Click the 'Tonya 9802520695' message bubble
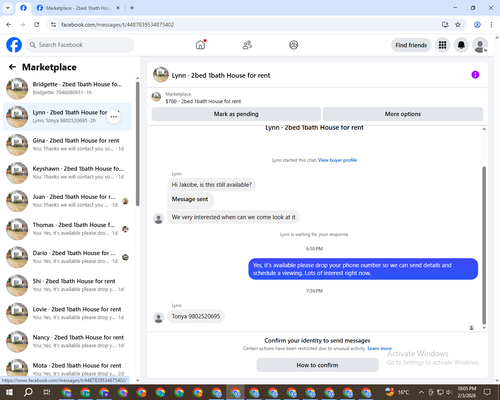Viewport: 500px width, 400px height. (196, 316)
